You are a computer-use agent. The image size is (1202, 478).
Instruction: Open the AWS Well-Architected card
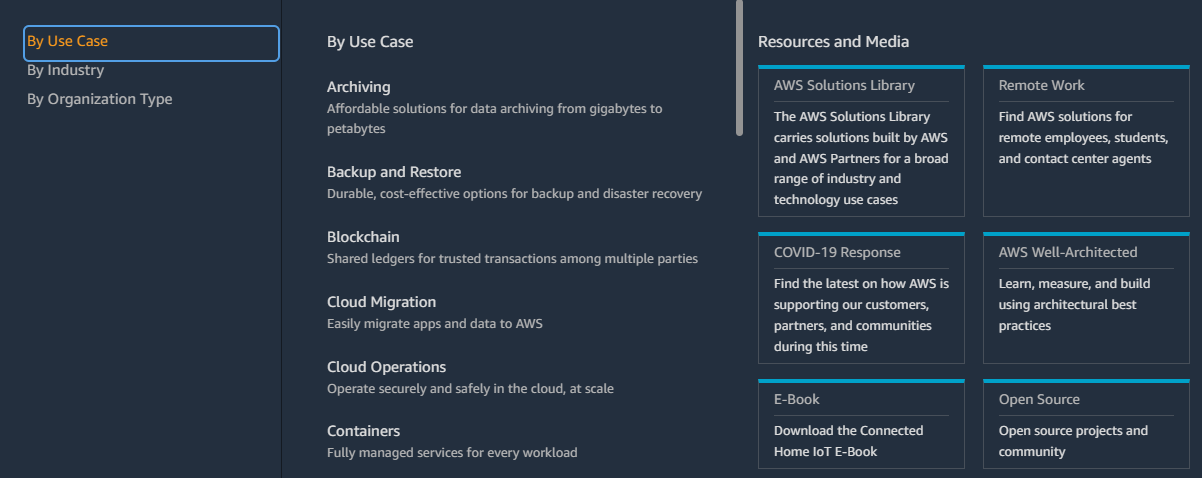pos(1086,298)
